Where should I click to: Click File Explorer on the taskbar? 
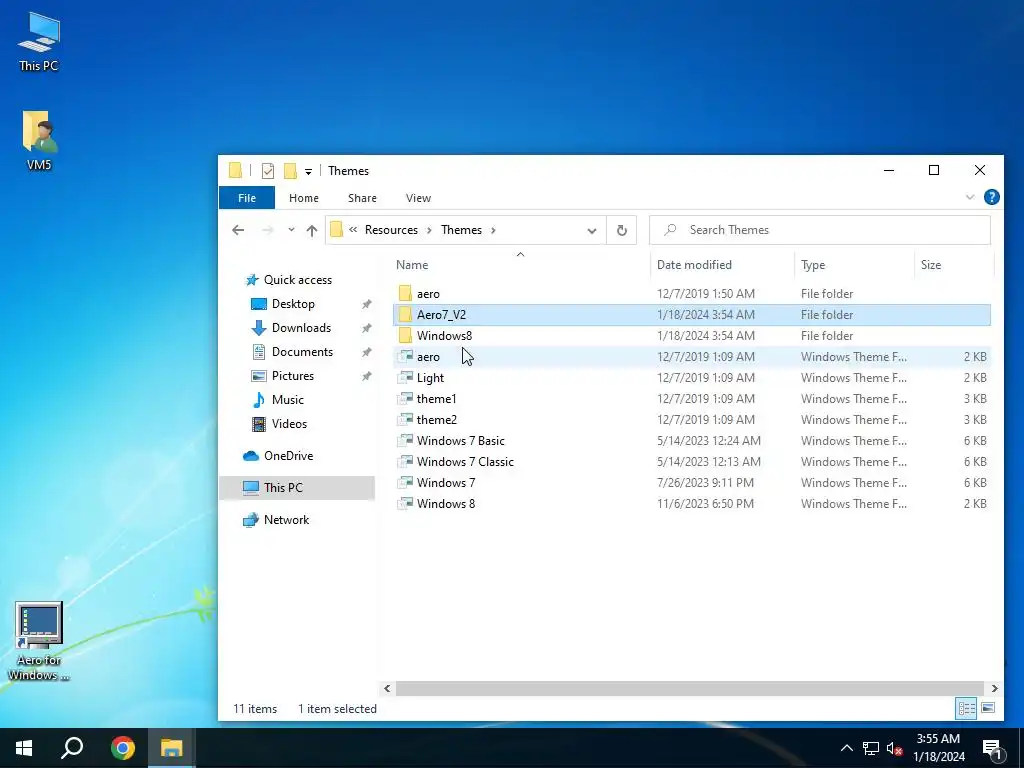pos(171,748)
